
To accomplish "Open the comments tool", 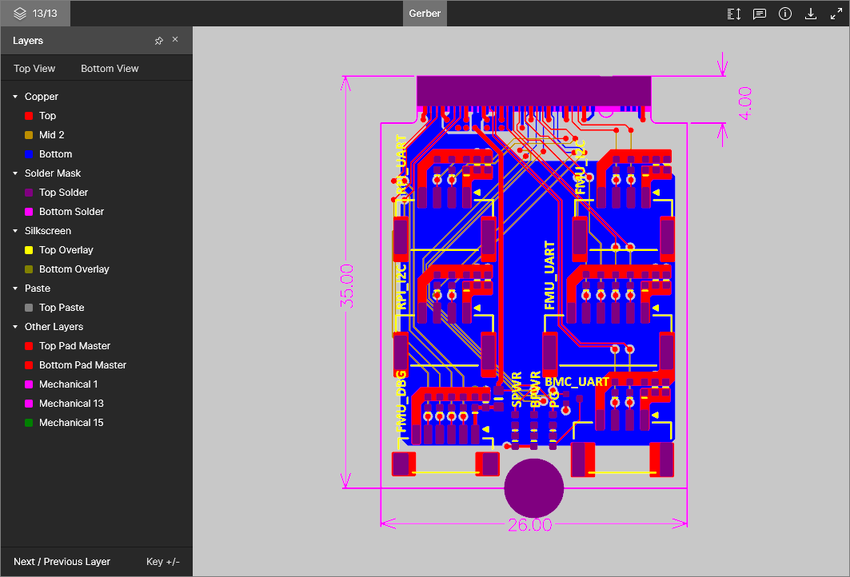I will (x=759, y=13).
